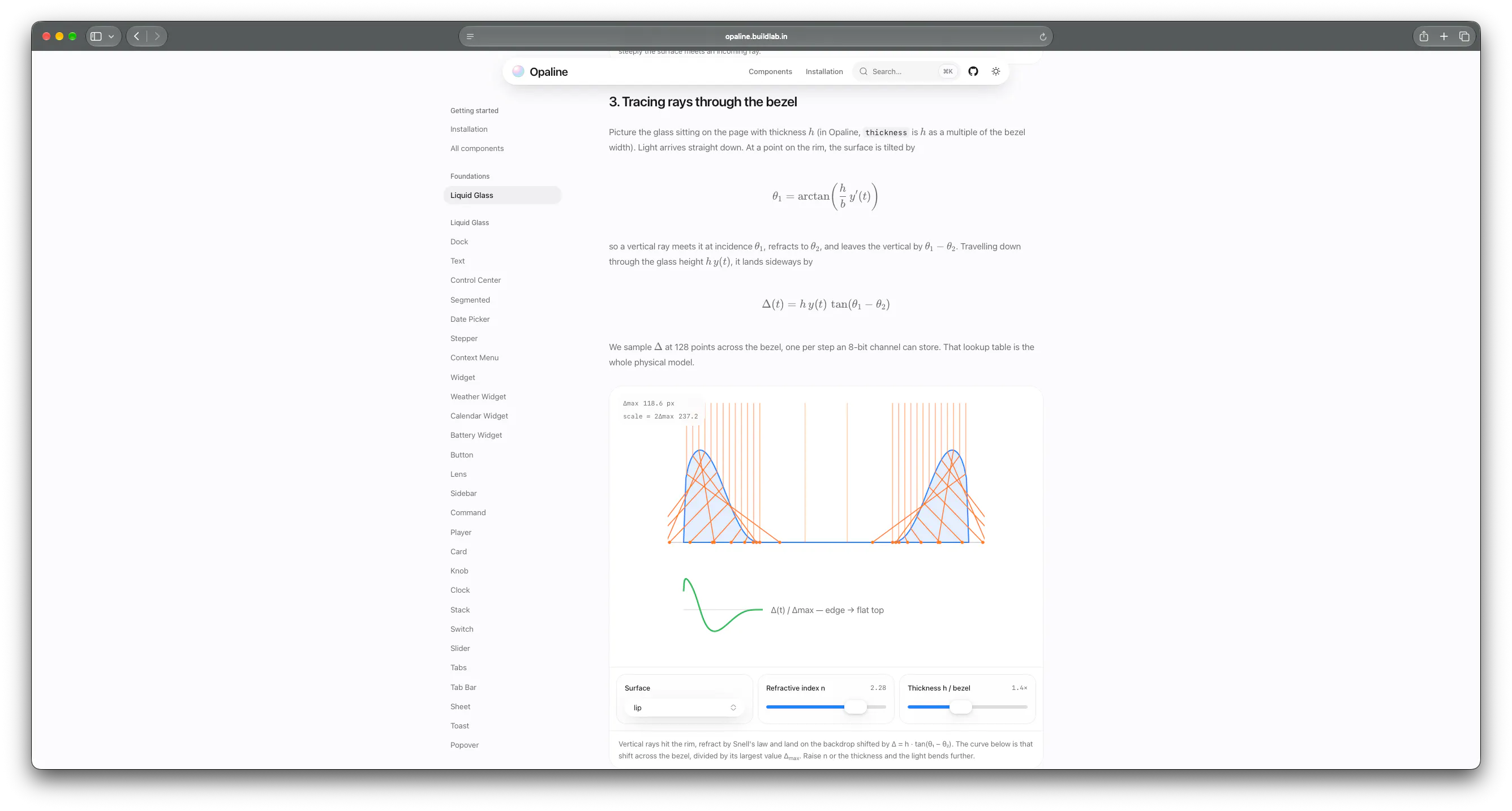
Task: Open Installation in the sidebar
Action: [469, 129]
